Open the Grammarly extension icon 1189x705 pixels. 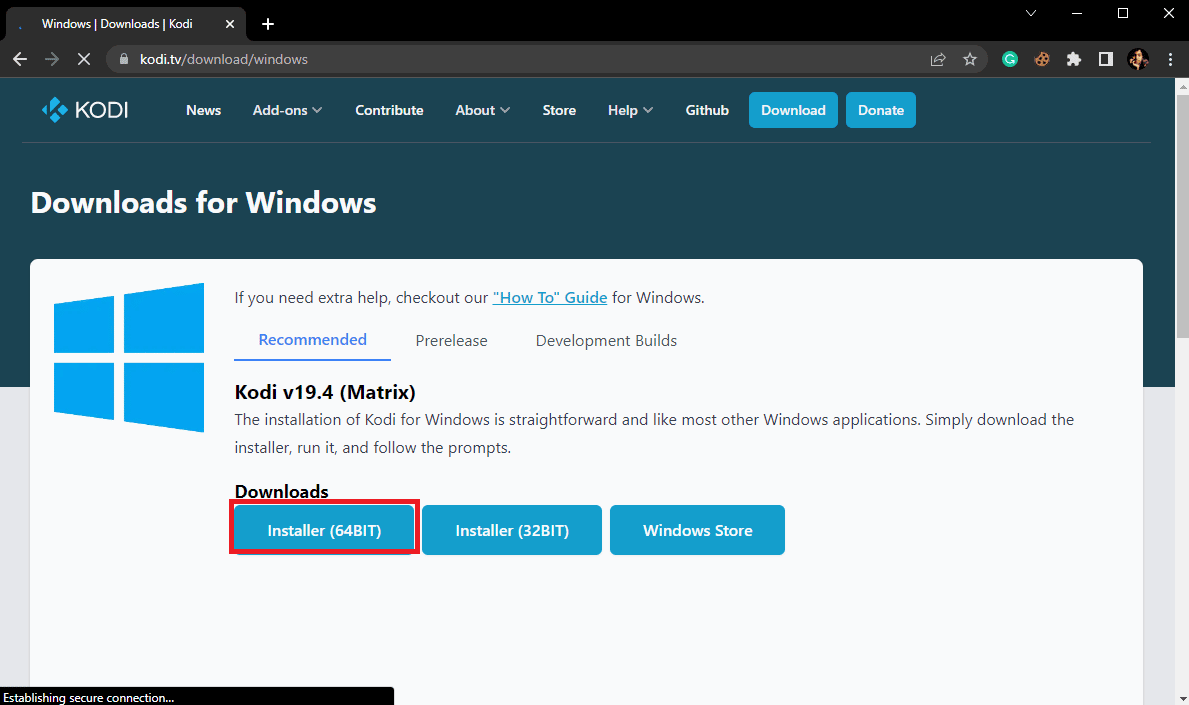1009,59
